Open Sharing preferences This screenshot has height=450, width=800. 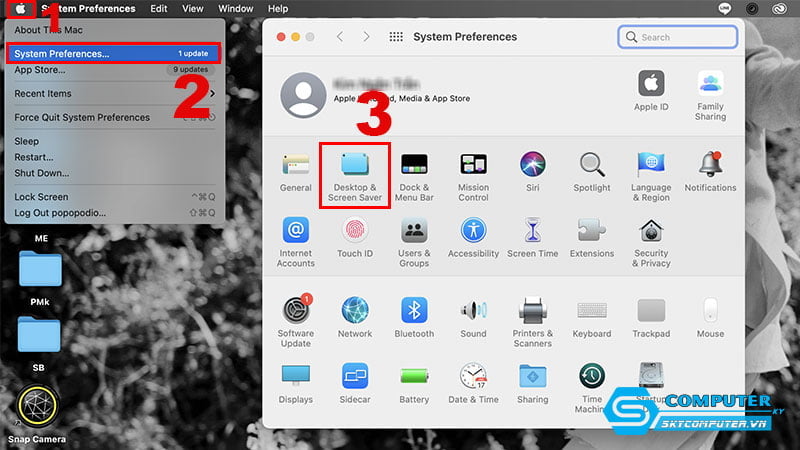[532, 383]
